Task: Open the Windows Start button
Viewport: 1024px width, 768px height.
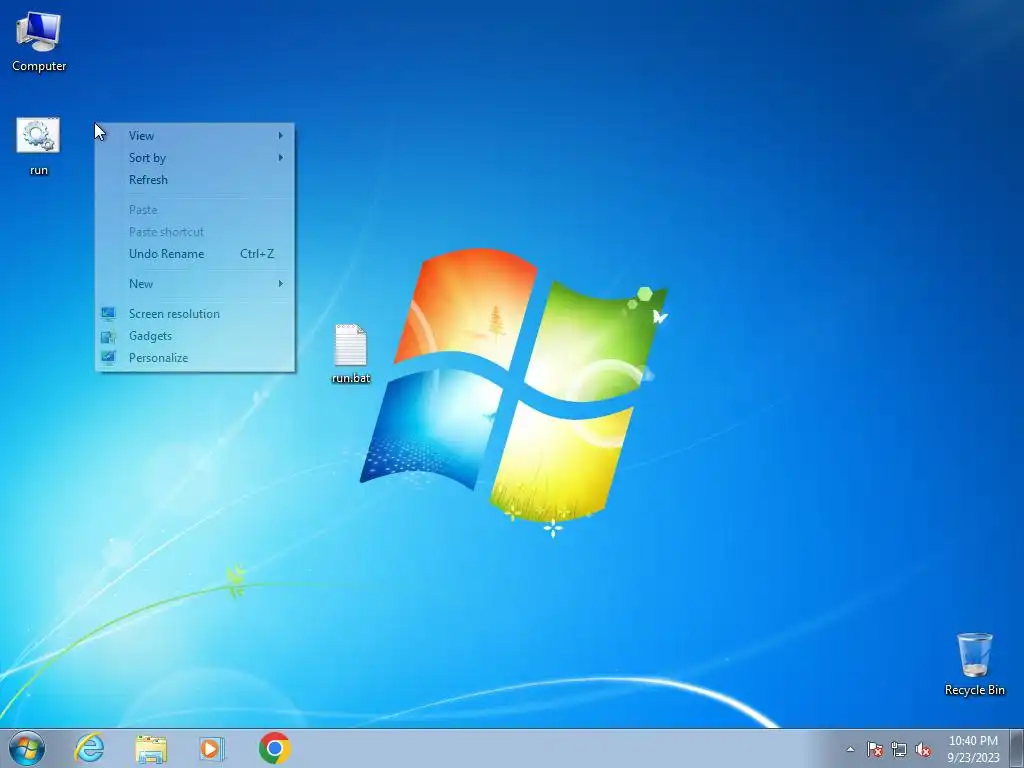Action: pos(27,748)
